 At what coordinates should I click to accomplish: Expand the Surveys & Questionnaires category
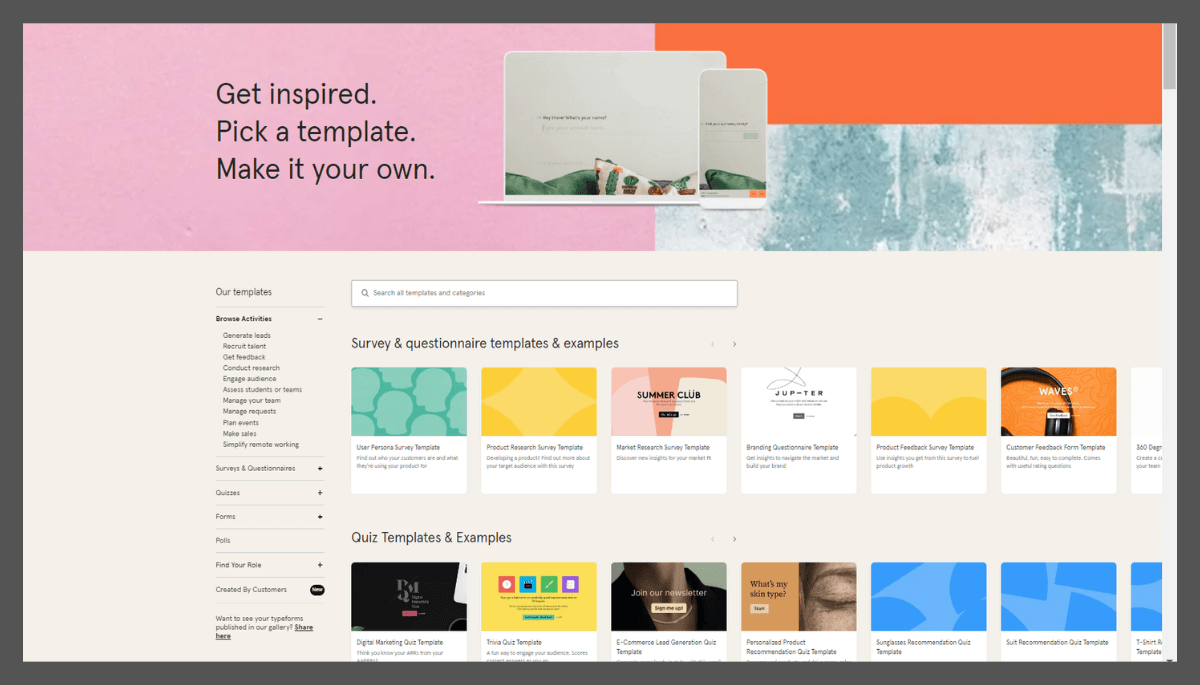[x=320, y=468]
